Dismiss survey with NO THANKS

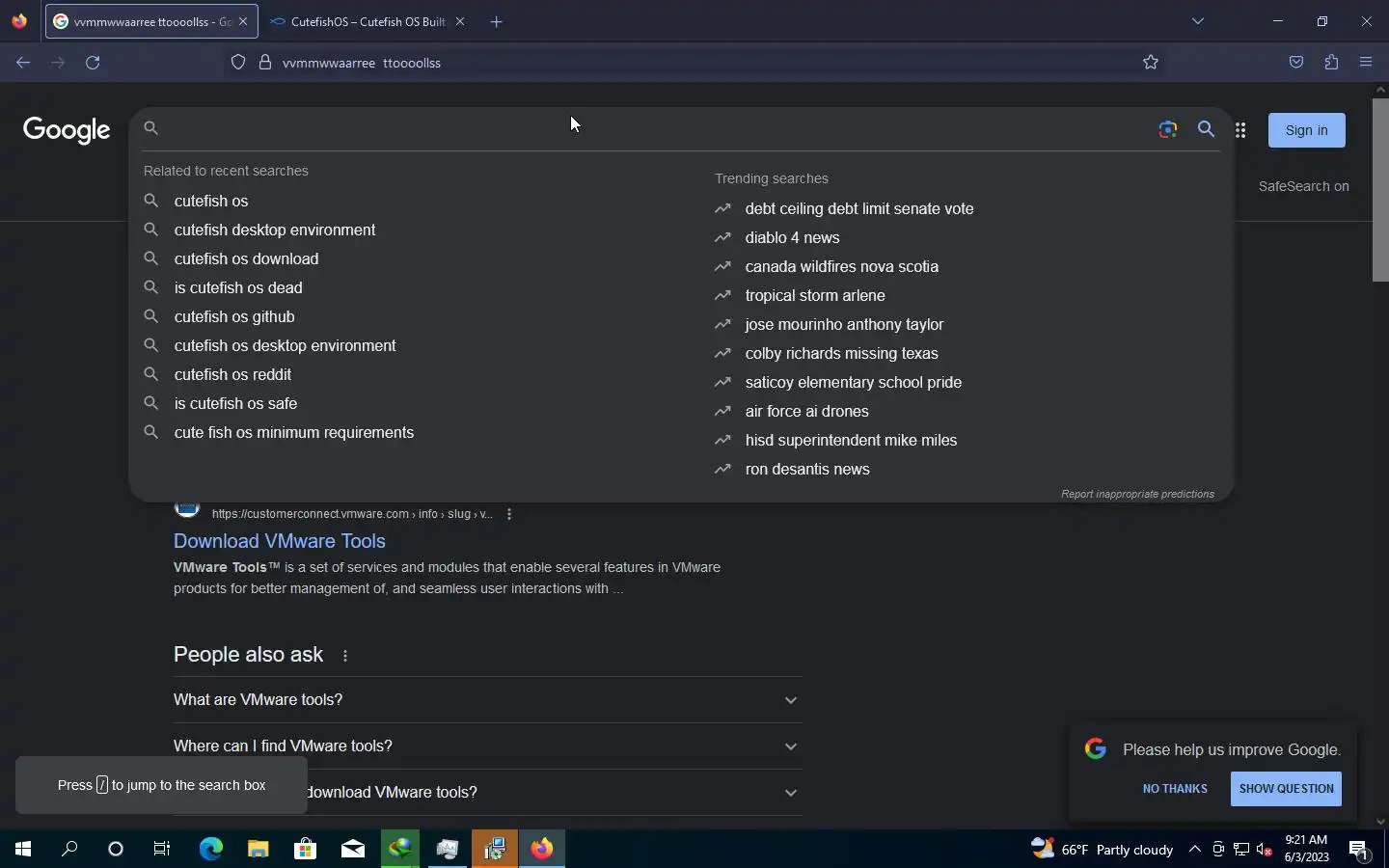pyautogui.click(x=1175, y=789)
